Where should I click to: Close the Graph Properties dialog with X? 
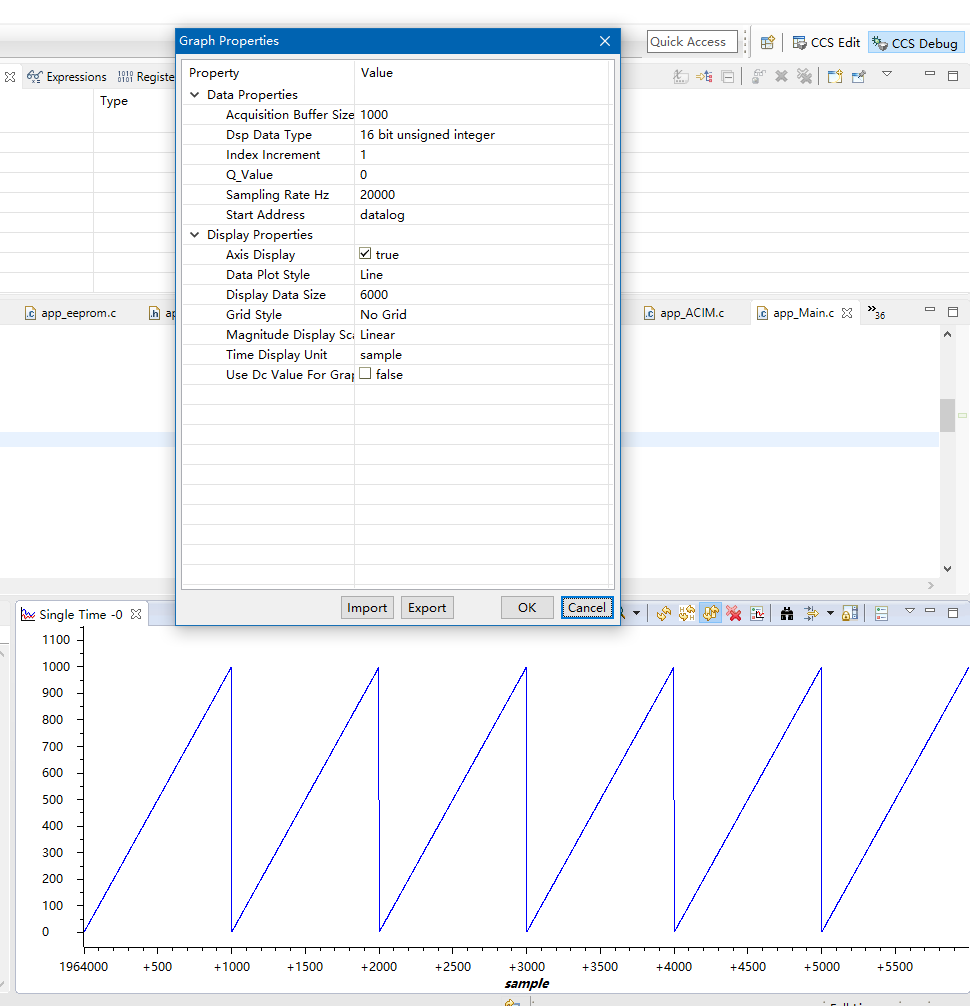[604, 41]
